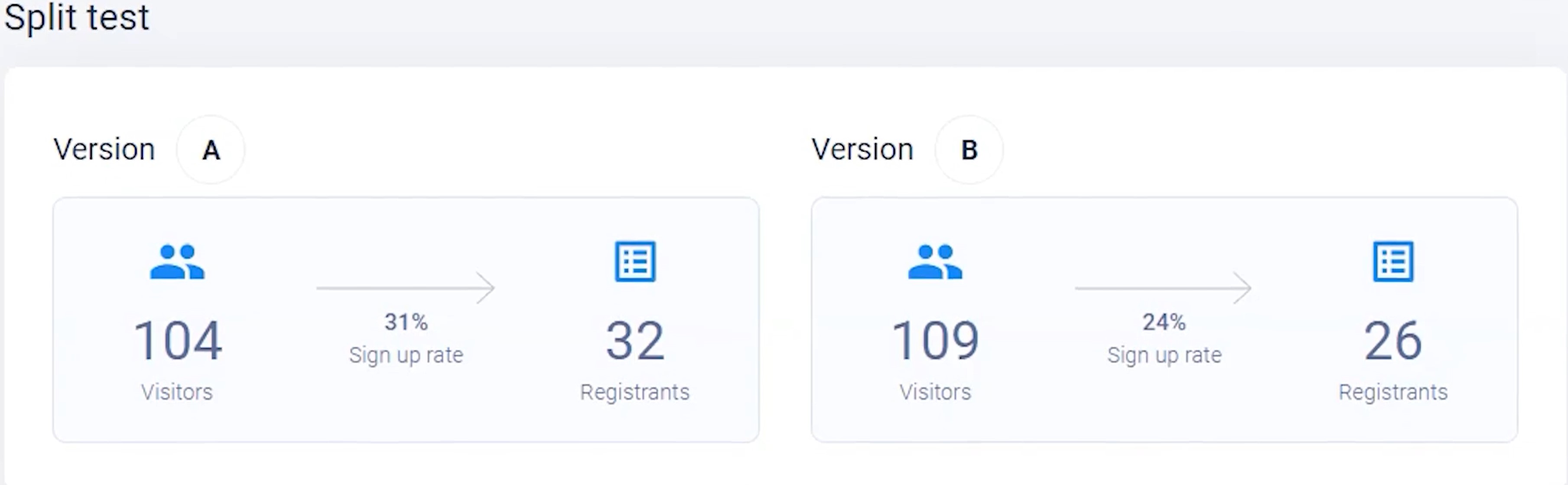Click Registrants label under 26
This screenshot has height=485, width=1568.
pos(1393,392)
